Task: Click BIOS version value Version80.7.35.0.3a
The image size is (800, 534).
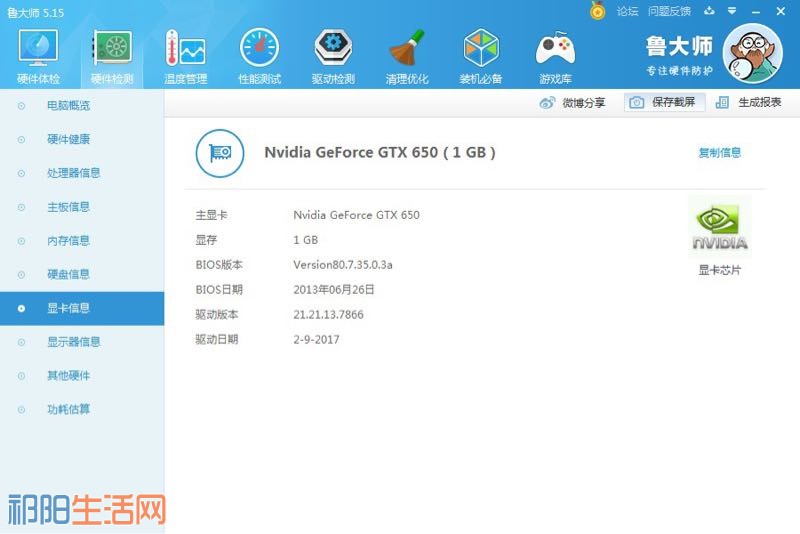Action: click(343, 265)
